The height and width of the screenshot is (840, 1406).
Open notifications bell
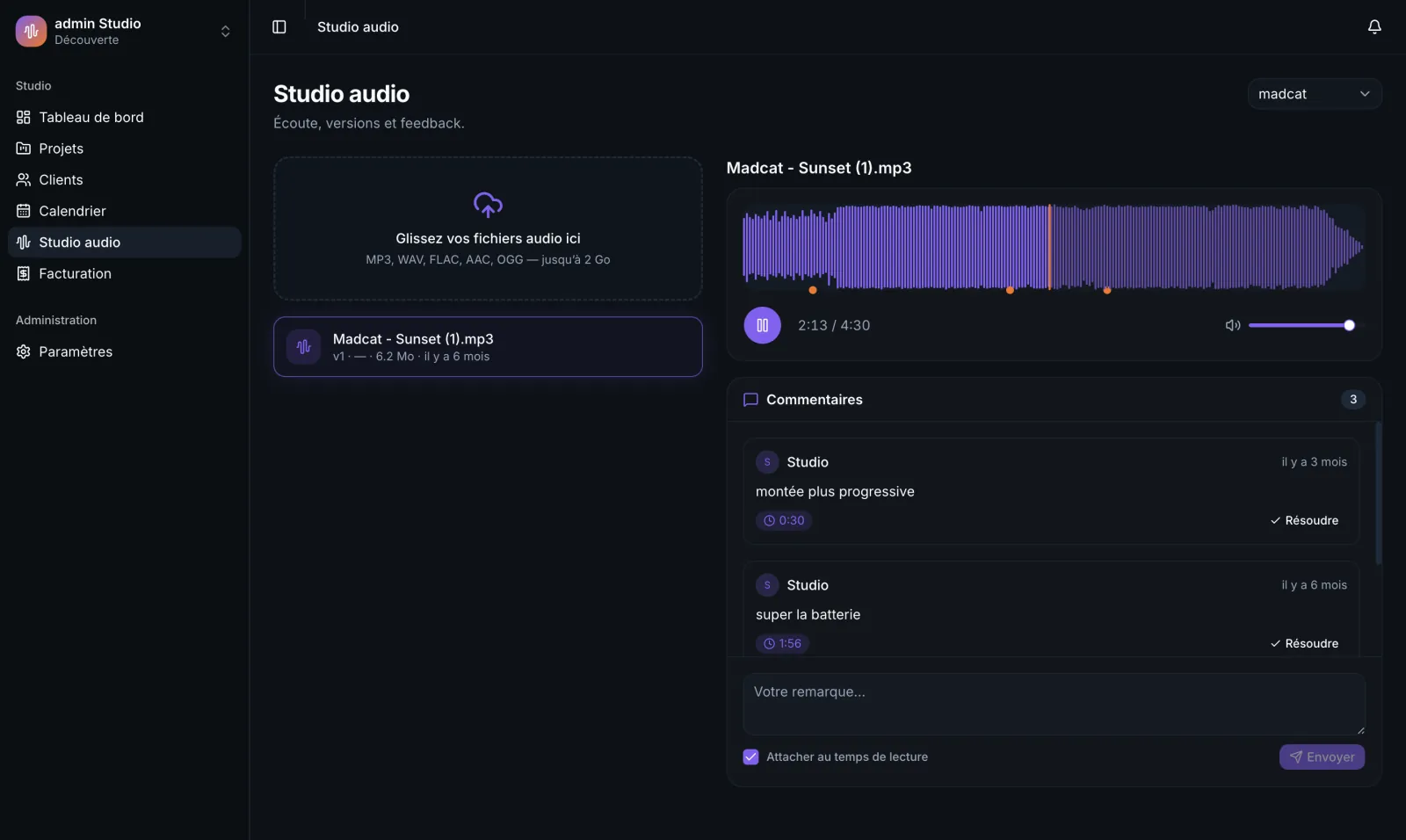tap(1374, 27)
